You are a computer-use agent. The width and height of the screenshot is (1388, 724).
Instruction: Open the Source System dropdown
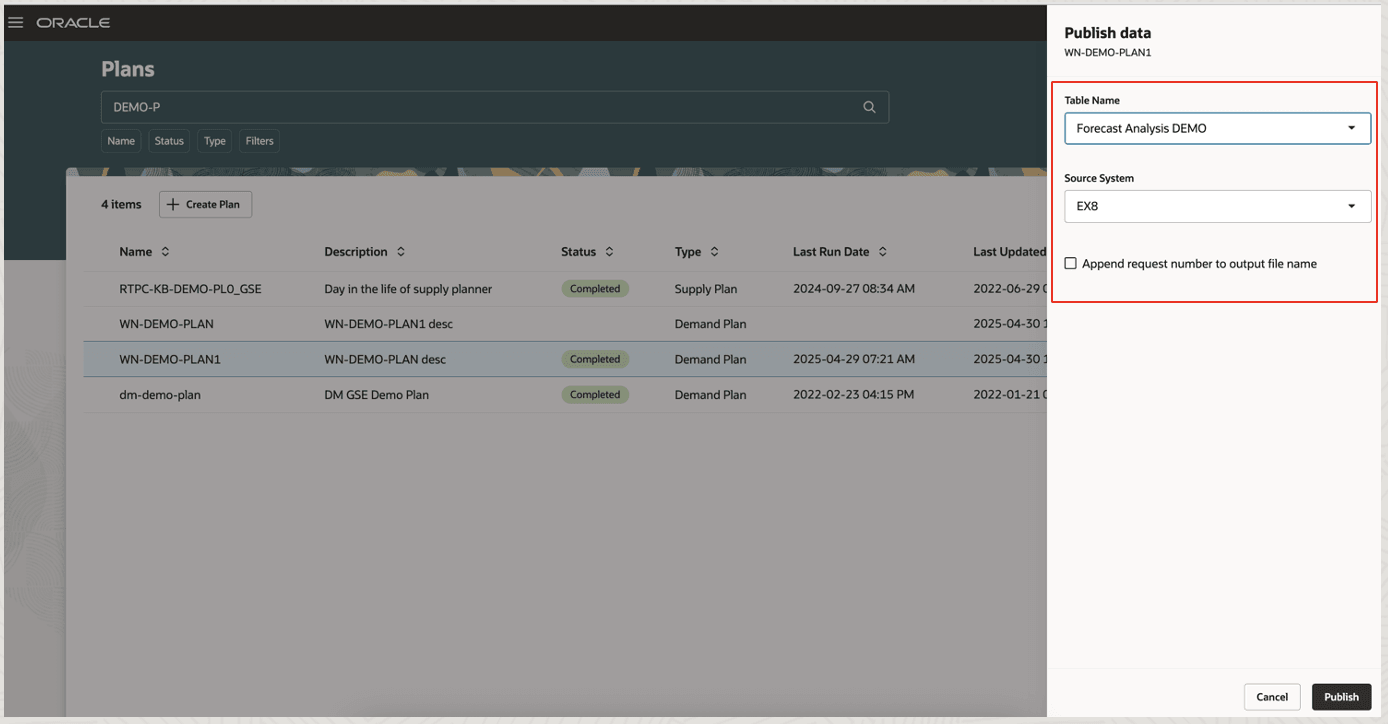pos(1217,206)
